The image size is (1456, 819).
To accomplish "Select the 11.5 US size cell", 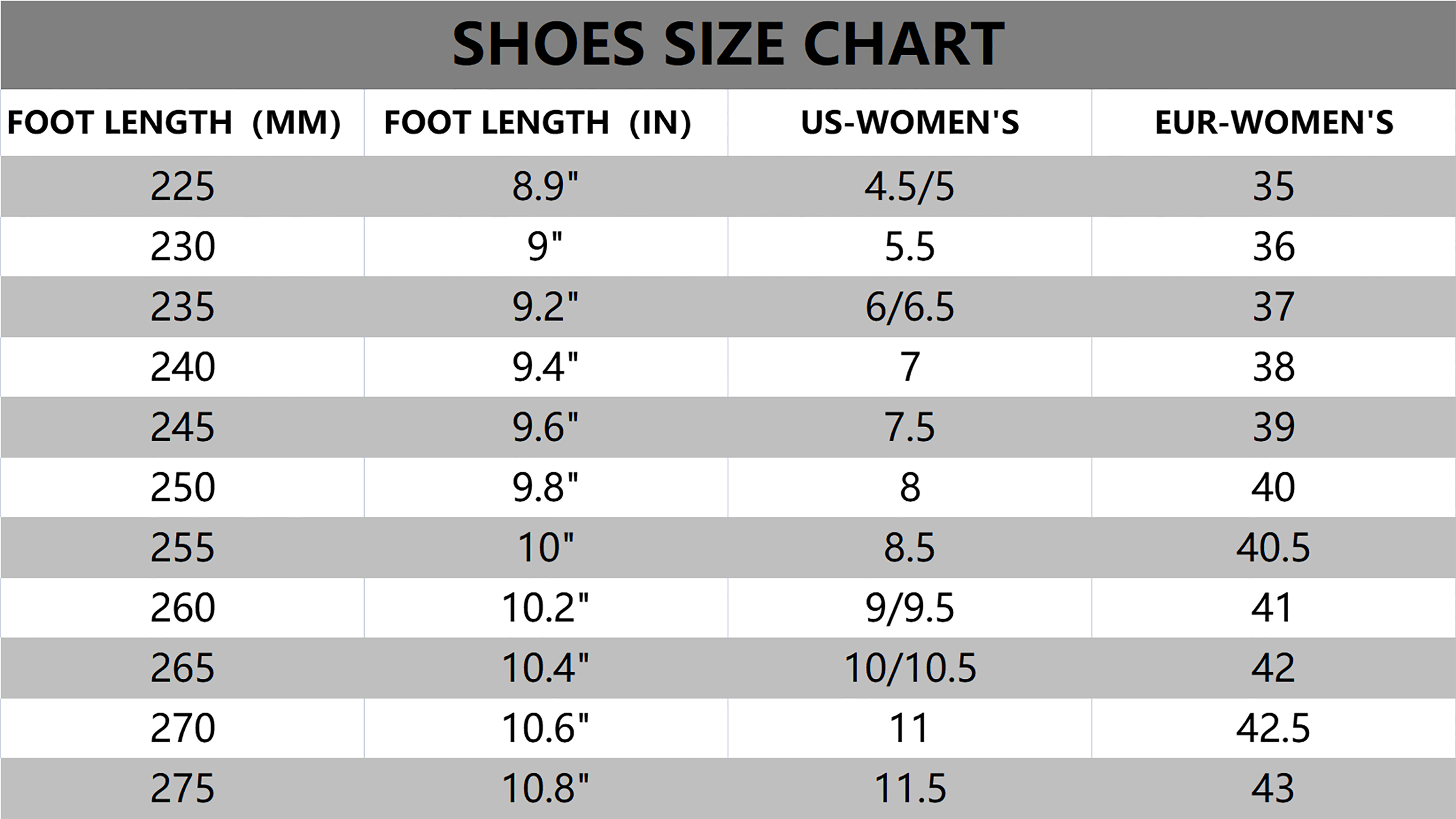I will 910,788.
